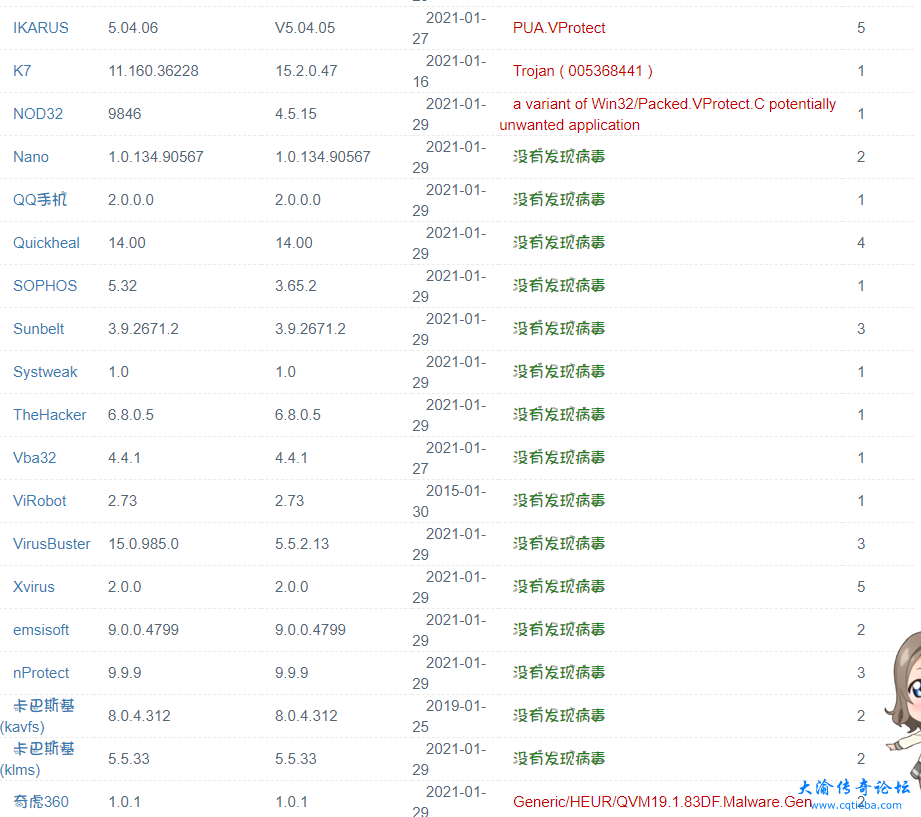Screen dimensions: 921x817
Task: Select the emsisoft version 9.0.0.4799 first cell
Action: point(143,630)
